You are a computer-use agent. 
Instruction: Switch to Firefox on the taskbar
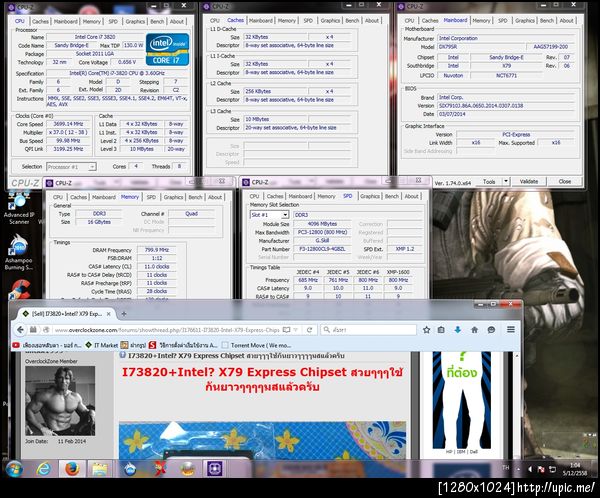72,469
